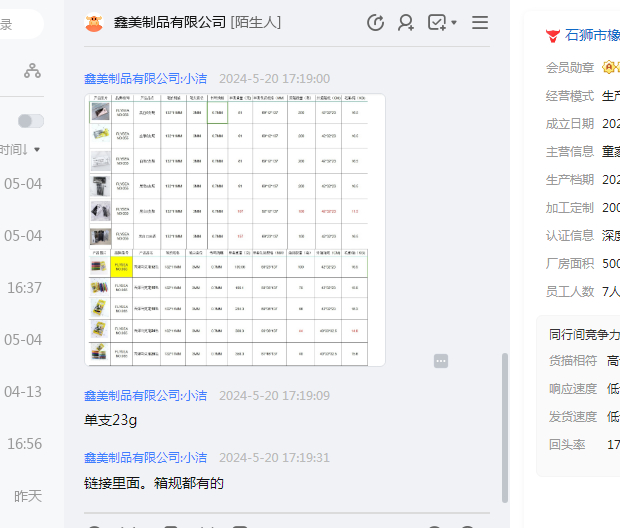Click the 鑫美制品有限公司 avatar icon
Screen dimensions: 620x528
tap(94, 23)
